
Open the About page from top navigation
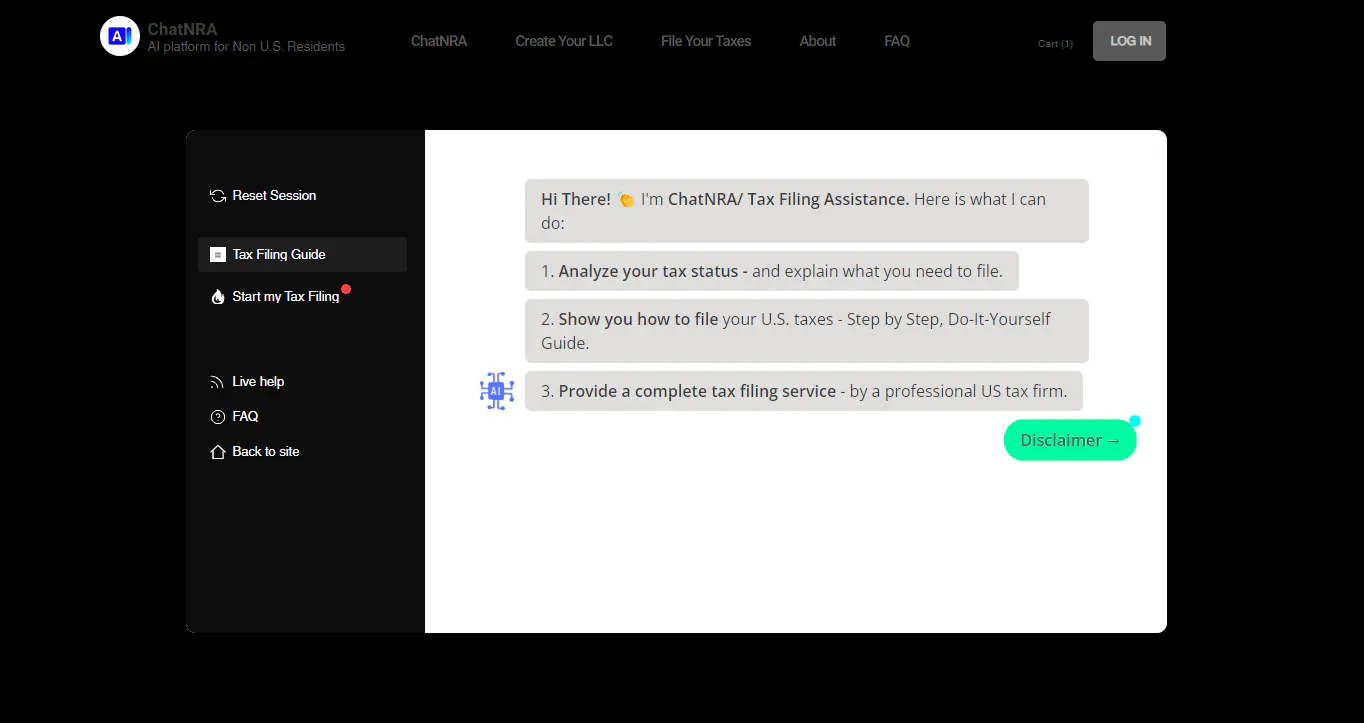point(818,41)
